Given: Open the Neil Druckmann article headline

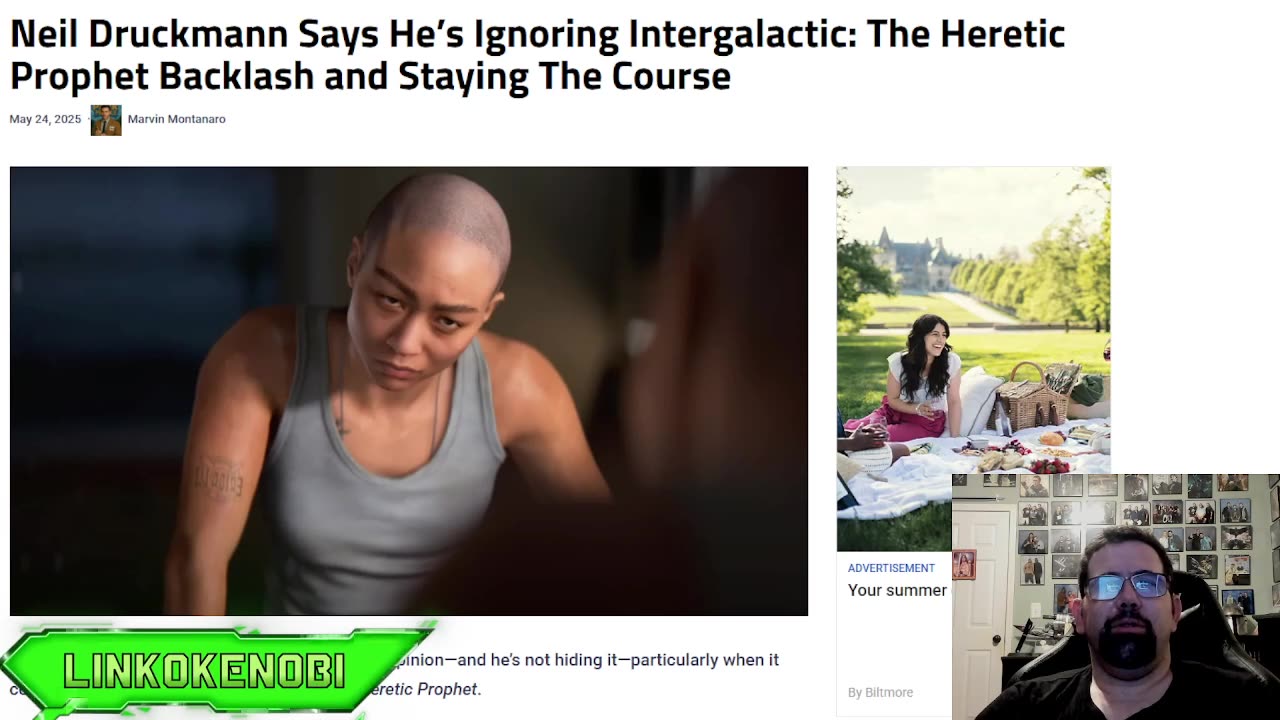Looking at the screenshot, I should click(x=537, y=55).
